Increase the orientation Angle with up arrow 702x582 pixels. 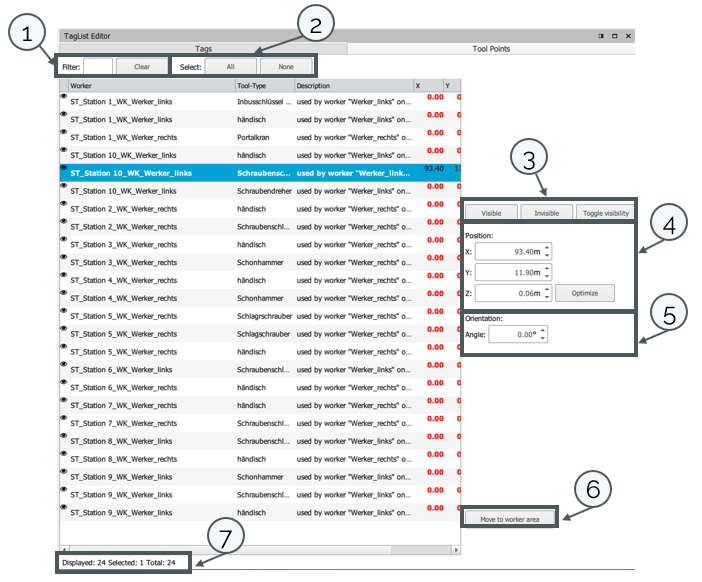543,330
